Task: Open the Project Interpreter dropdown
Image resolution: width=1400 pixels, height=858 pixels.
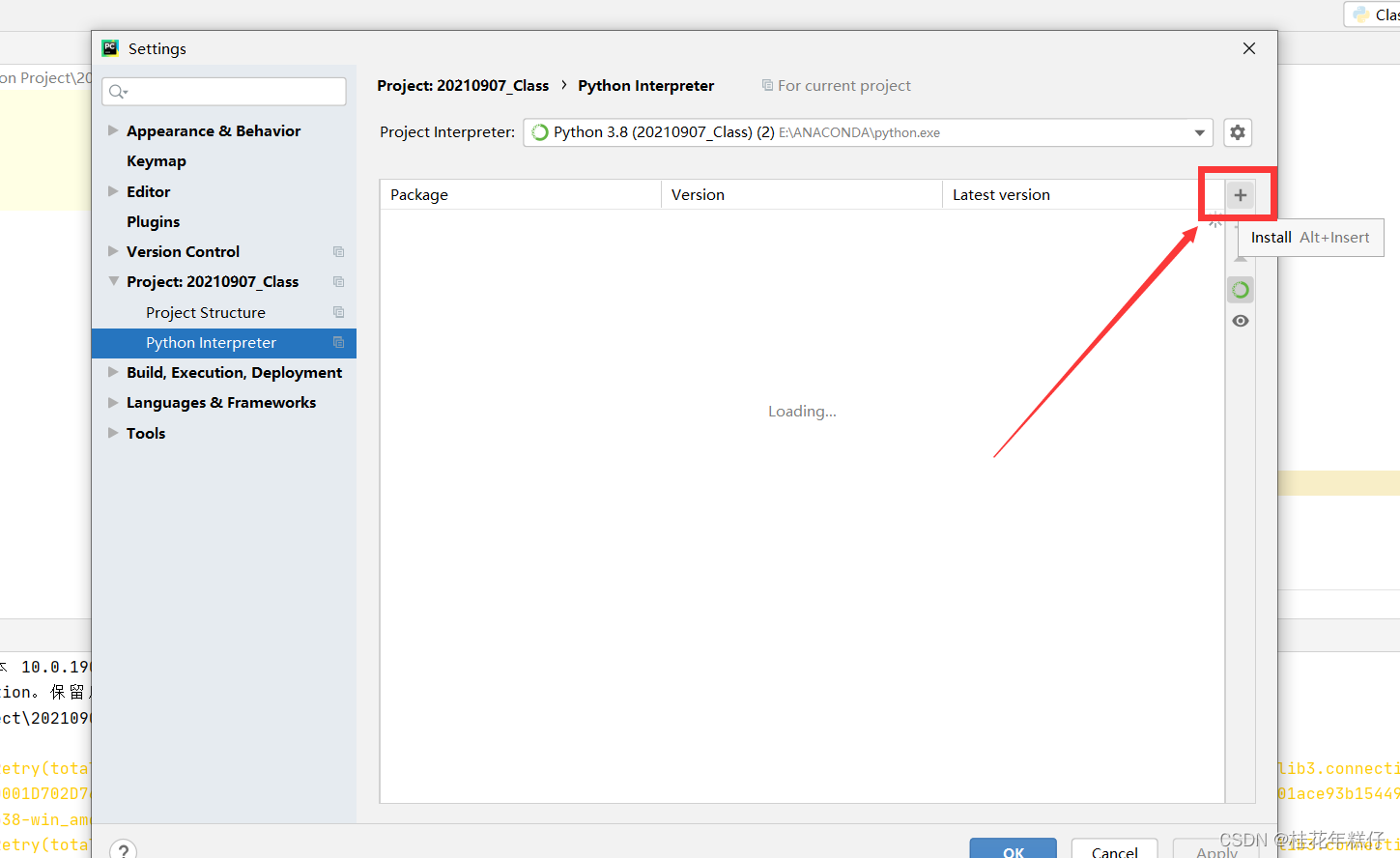Action: point(869,132)
